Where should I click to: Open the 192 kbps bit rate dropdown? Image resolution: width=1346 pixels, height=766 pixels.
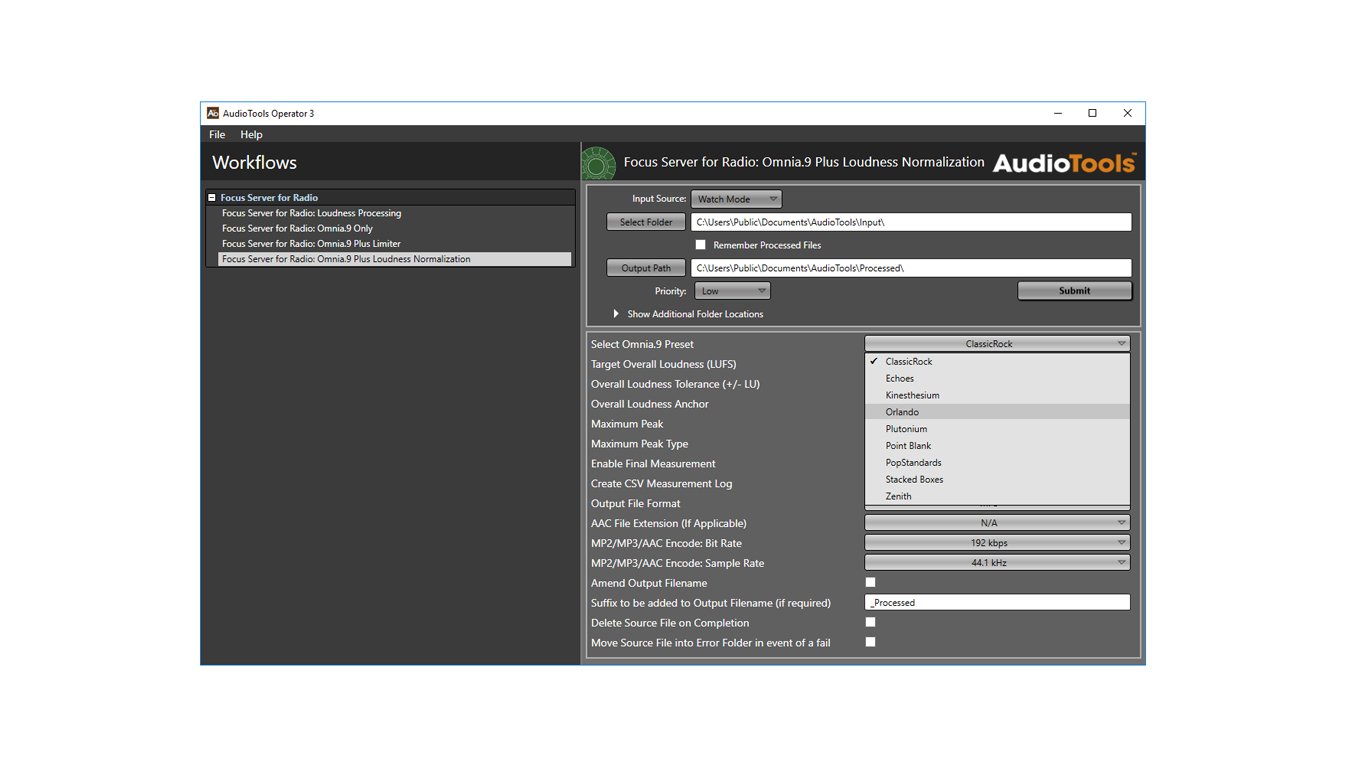coord(997,542)
